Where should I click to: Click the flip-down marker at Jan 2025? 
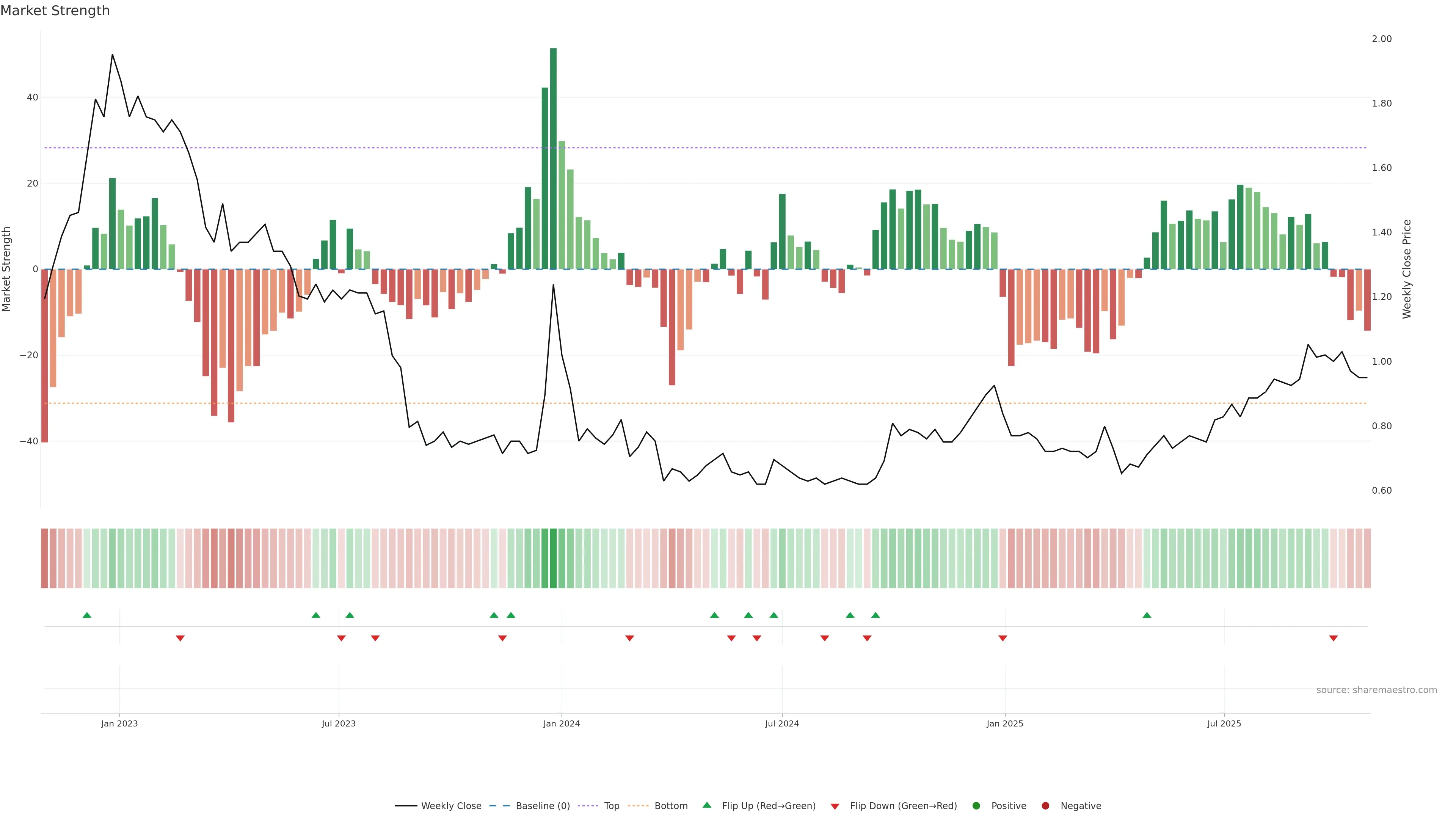coord(1003,638)
